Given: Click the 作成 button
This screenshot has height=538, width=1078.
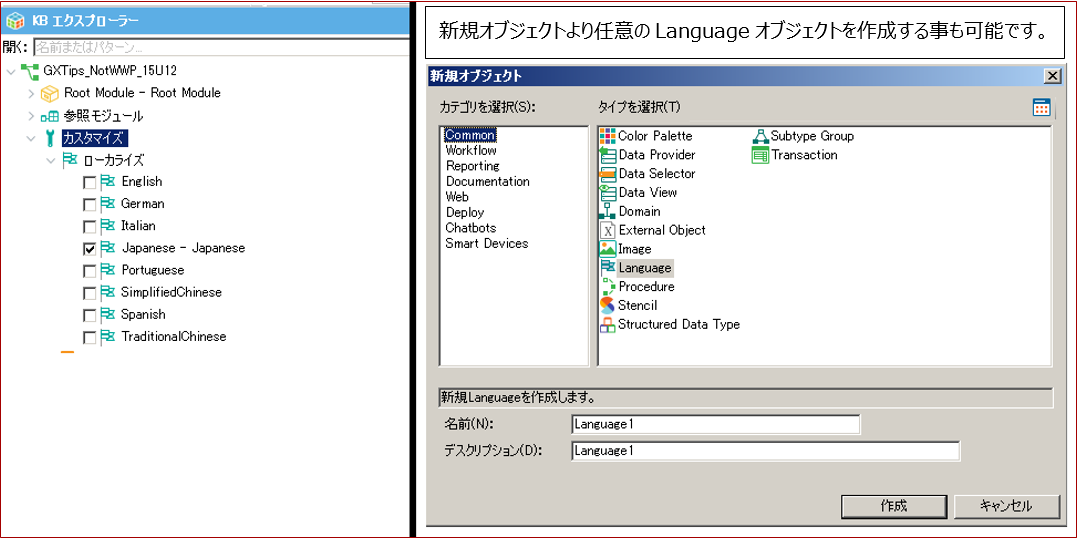Looking at the screenshot, I should click(x=893, y=506).
